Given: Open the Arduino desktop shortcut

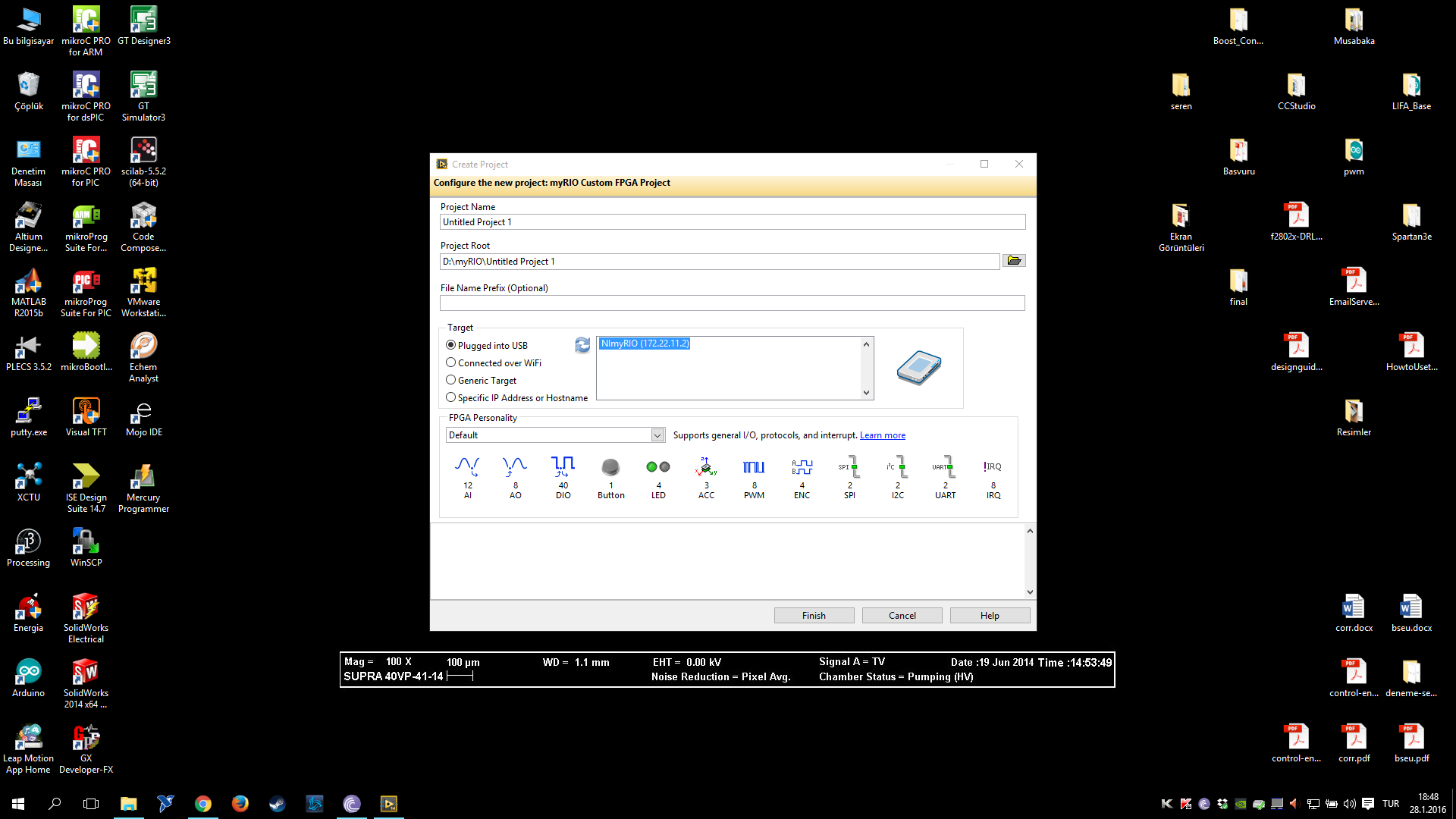Looking at the screenshot, I should pos(29,679).
